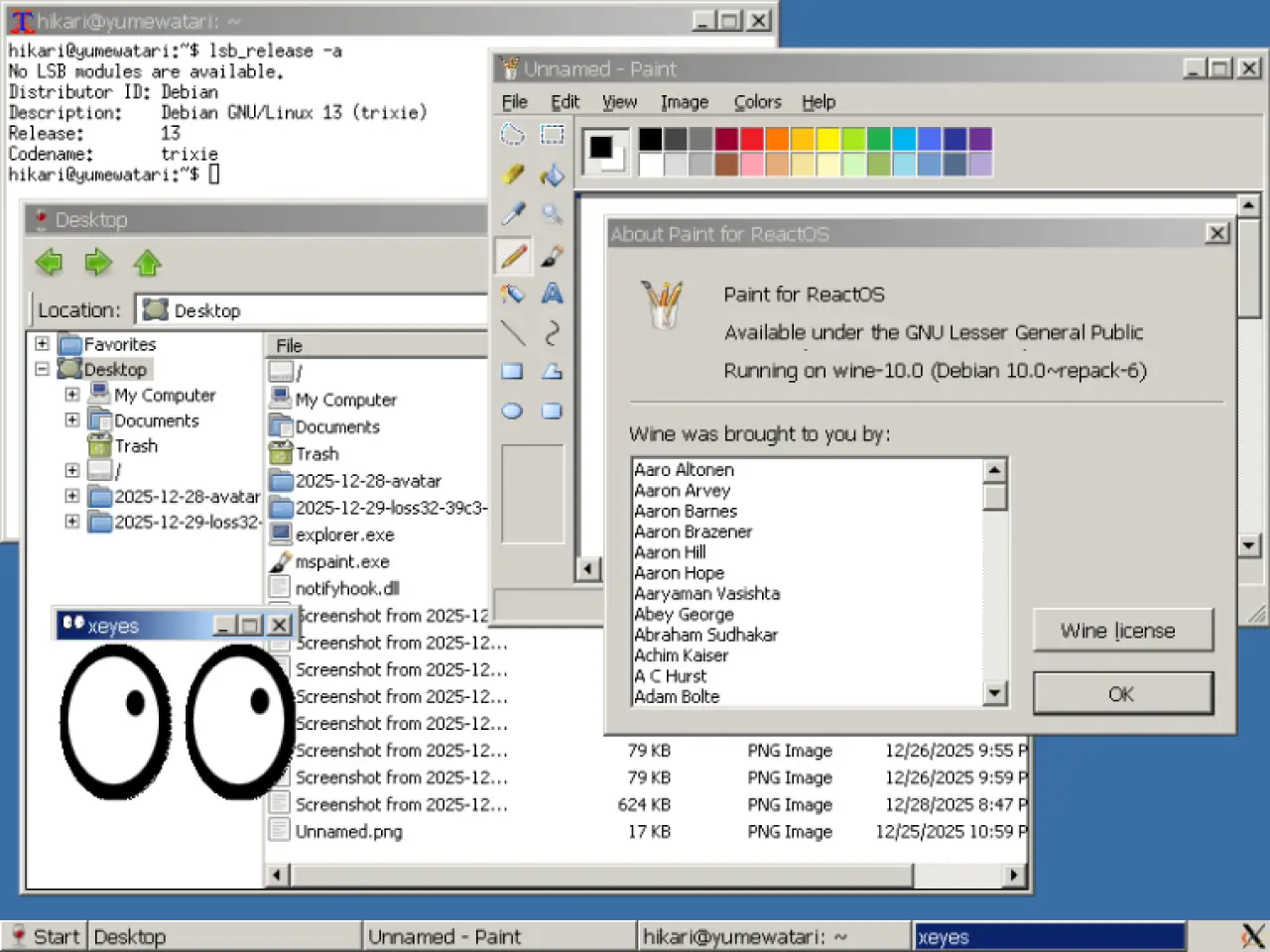
Task: Collapse the Desktop node in the sidebar
Action: [41, 368]
